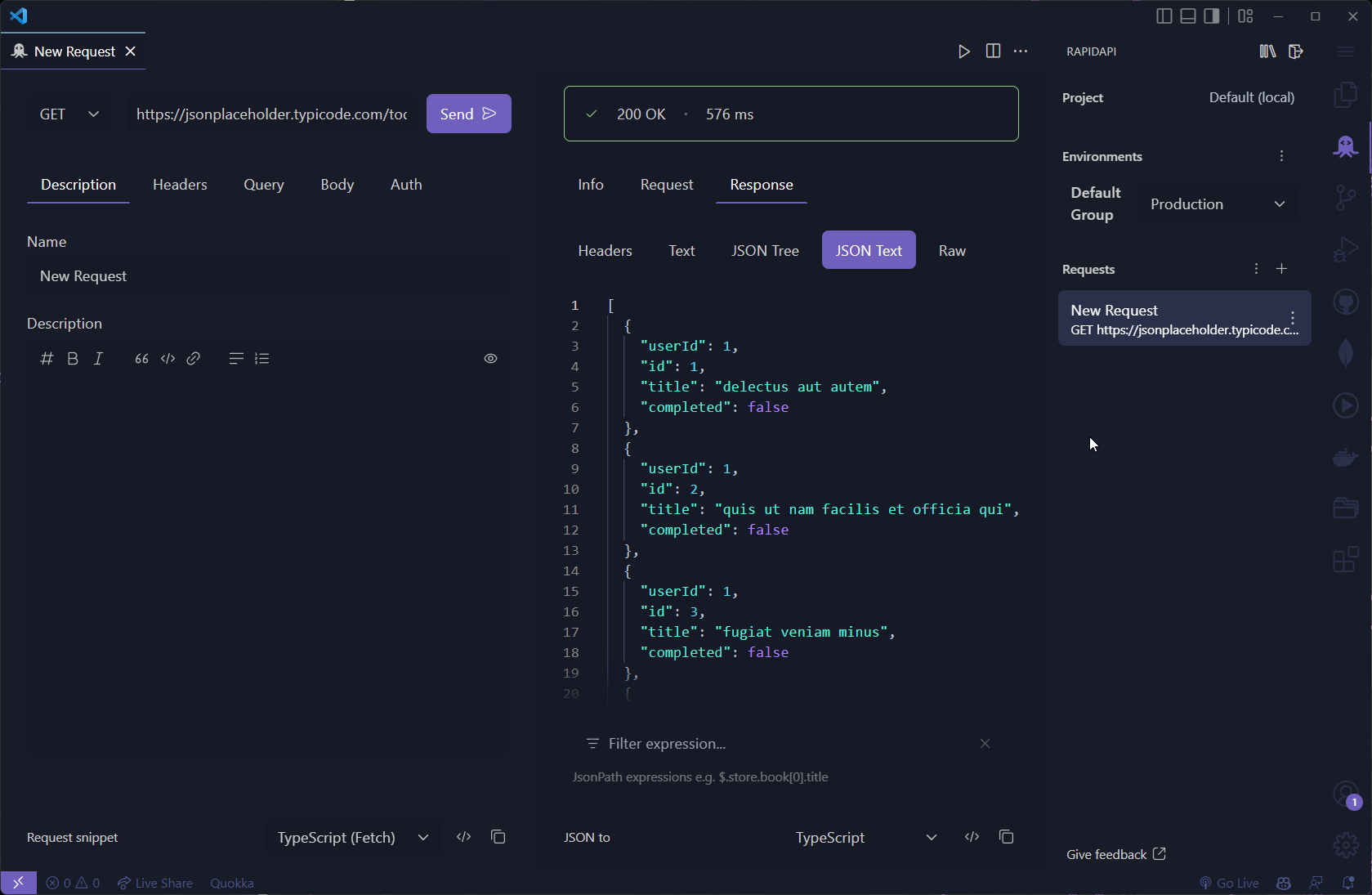Click Go Live in status bar
The image size is (1372, 895).
[1229, 884]
